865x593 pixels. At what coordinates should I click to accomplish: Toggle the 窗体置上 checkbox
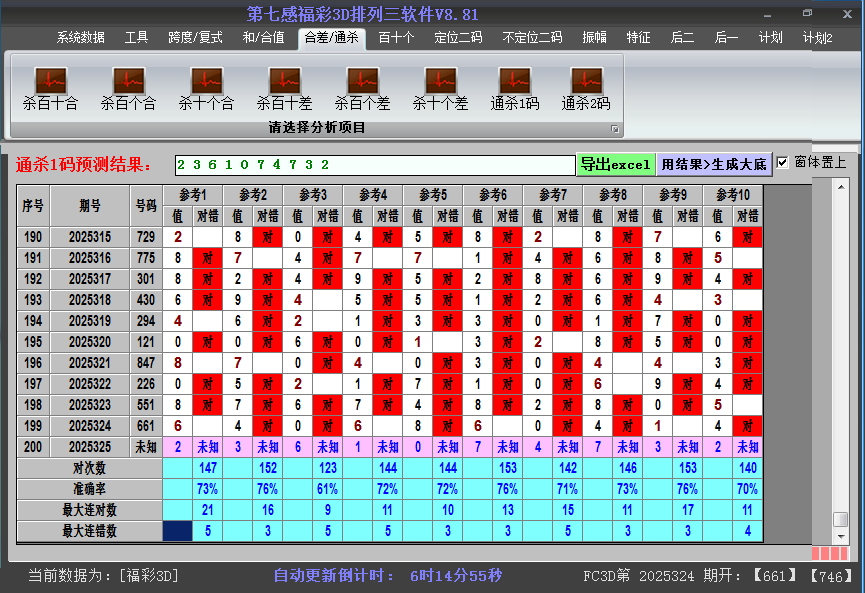click(x=783, y=163)
